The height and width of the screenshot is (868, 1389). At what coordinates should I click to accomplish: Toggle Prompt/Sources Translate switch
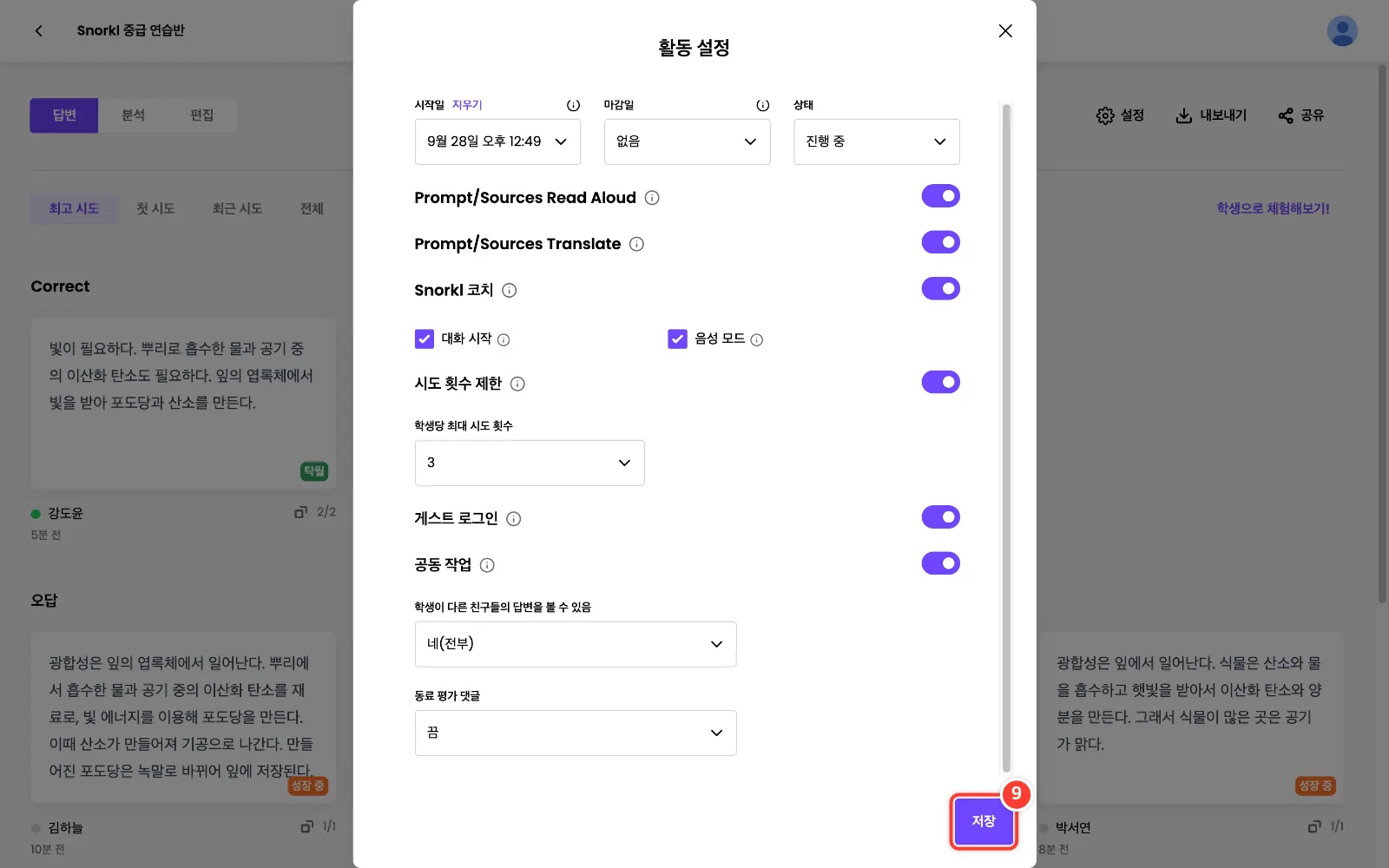940,242
